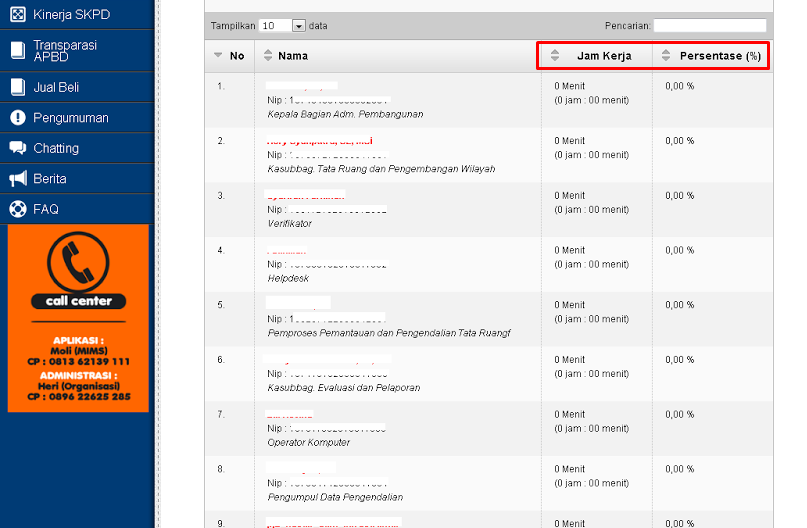
Task: Open the Transparasi APBD menu item
Action: (77, 50)
